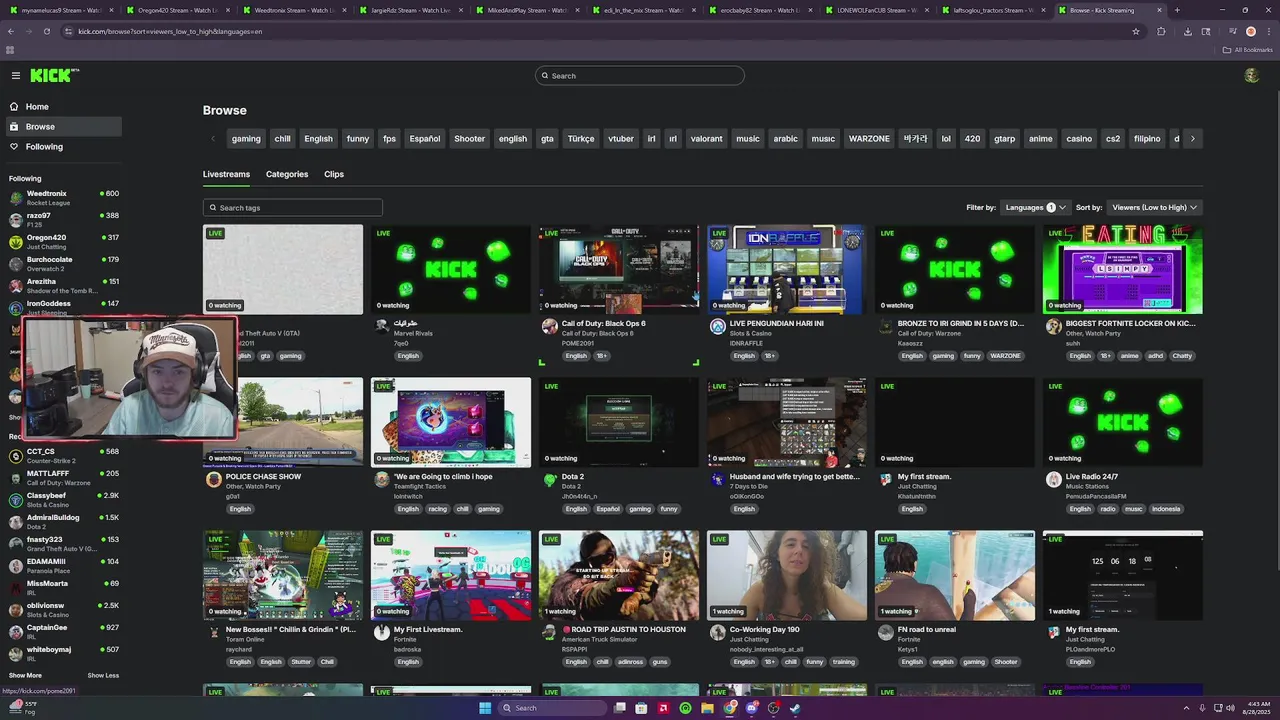
Task: Go back in browser history
Action: click(10, 31)
